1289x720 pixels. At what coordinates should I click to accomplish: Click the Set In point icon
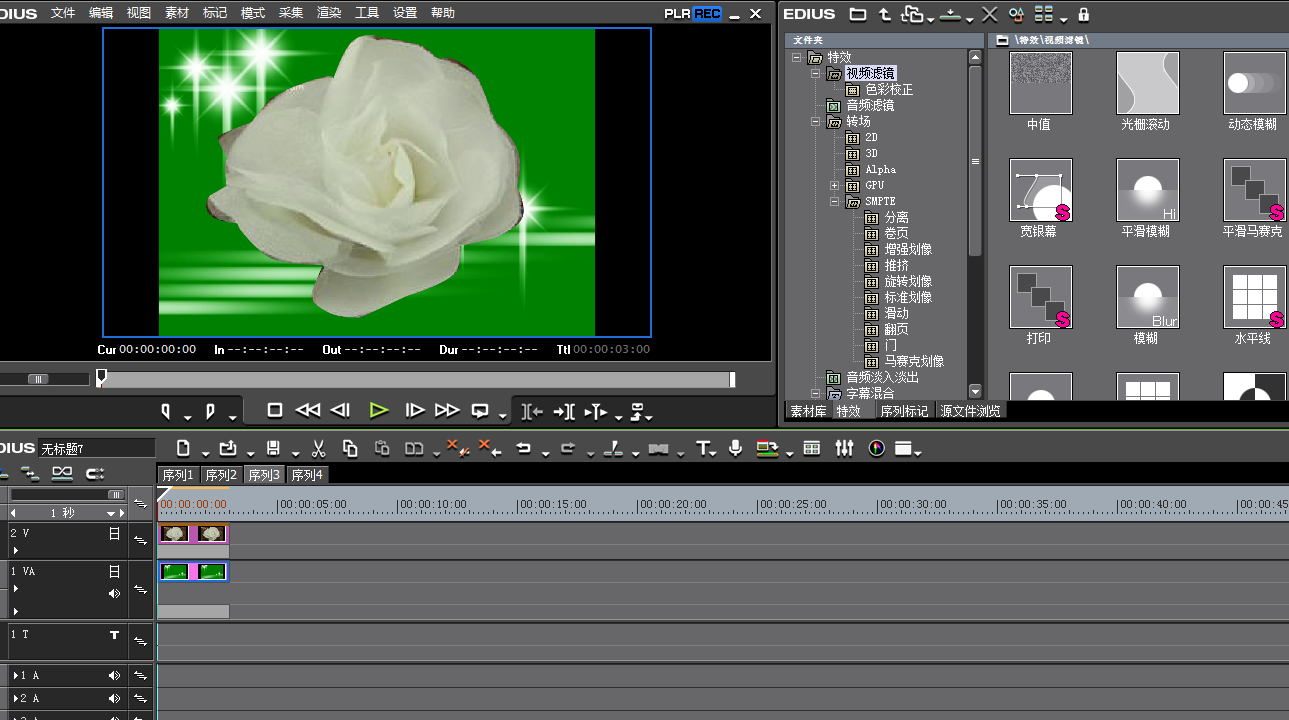(166, 411)
